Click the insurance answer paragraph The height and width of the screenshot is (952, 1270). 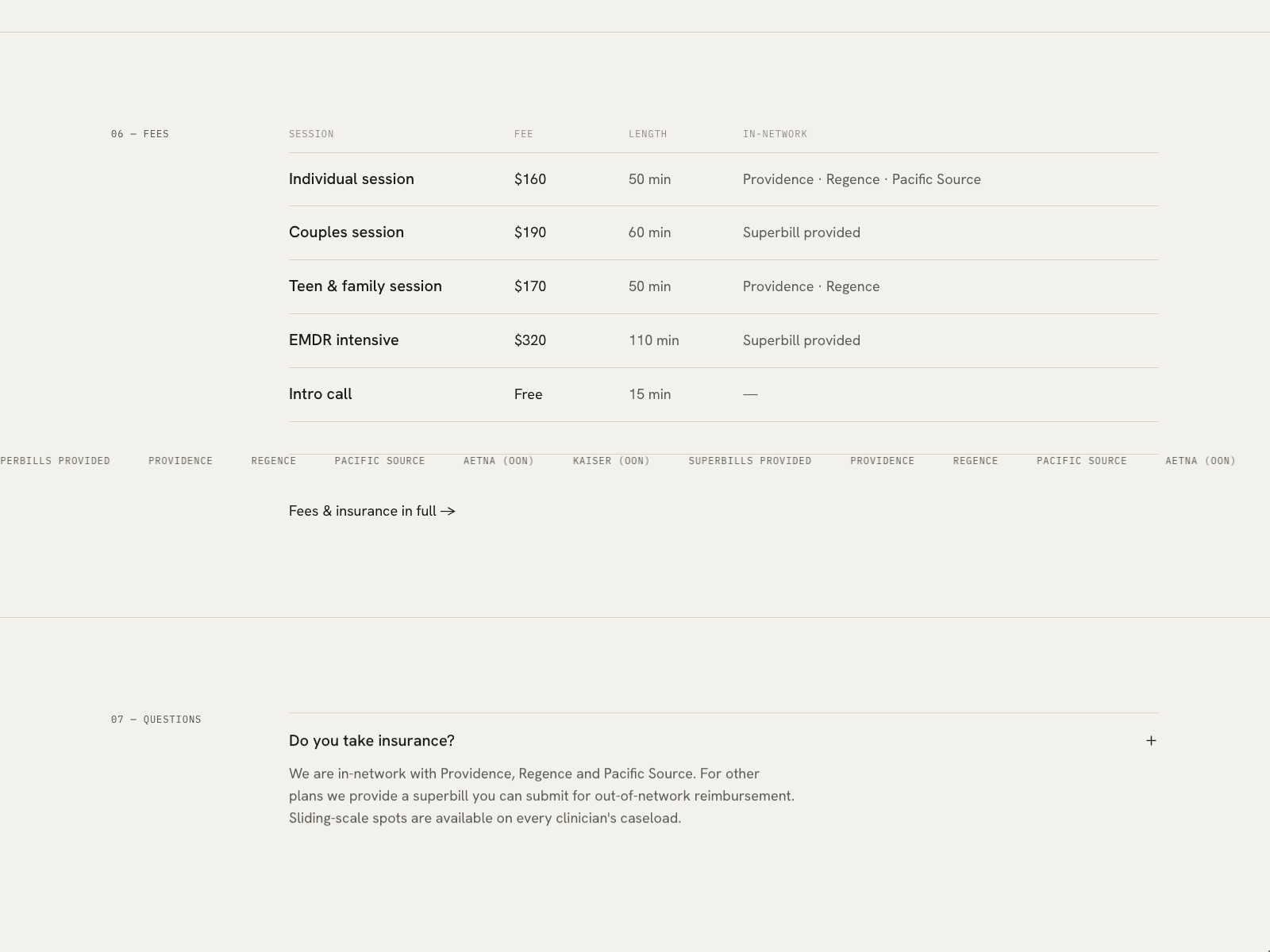click(x=541, y=796)
